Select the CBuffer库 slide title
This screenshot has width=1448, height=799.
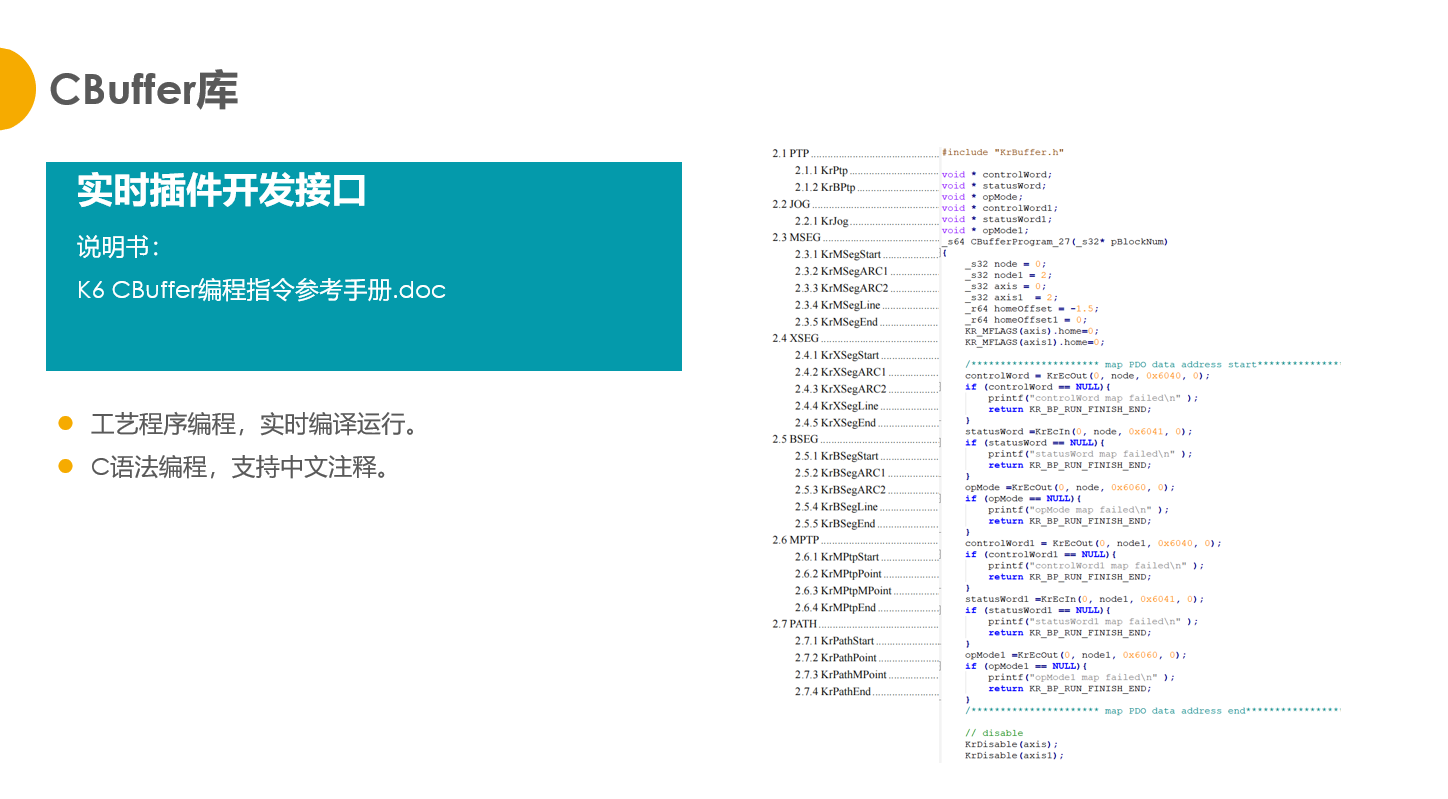[x=144, y=90]
